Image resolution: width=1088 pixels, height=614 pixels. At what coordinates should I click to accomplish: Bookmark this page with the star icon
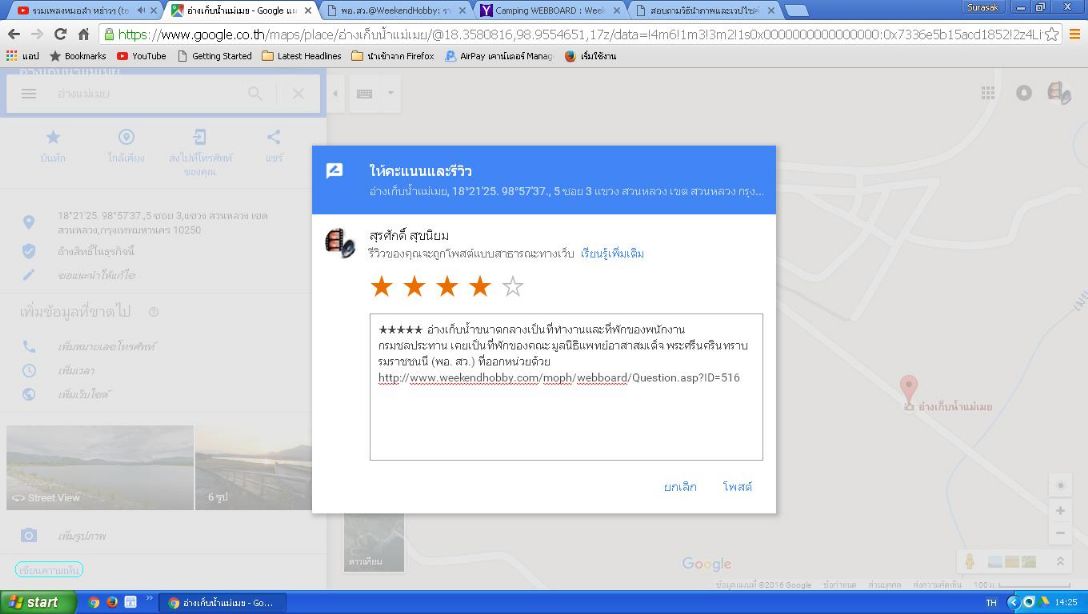click(x=1052, y=34)
